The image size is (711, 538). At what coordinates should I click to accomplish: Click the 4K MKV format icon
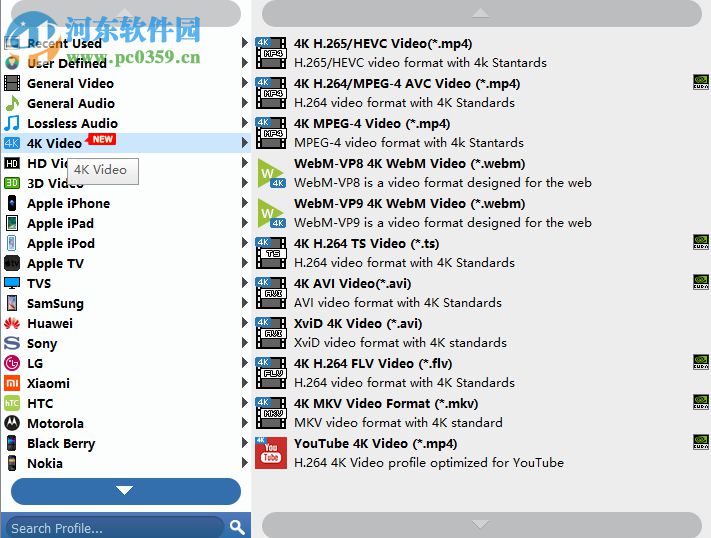271,413
